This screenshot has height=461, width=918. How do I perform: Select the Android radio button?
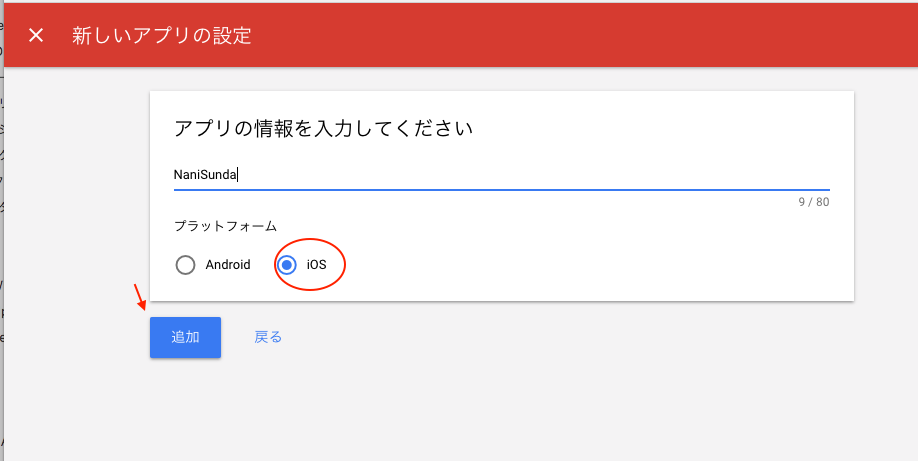tap(185, 265)
